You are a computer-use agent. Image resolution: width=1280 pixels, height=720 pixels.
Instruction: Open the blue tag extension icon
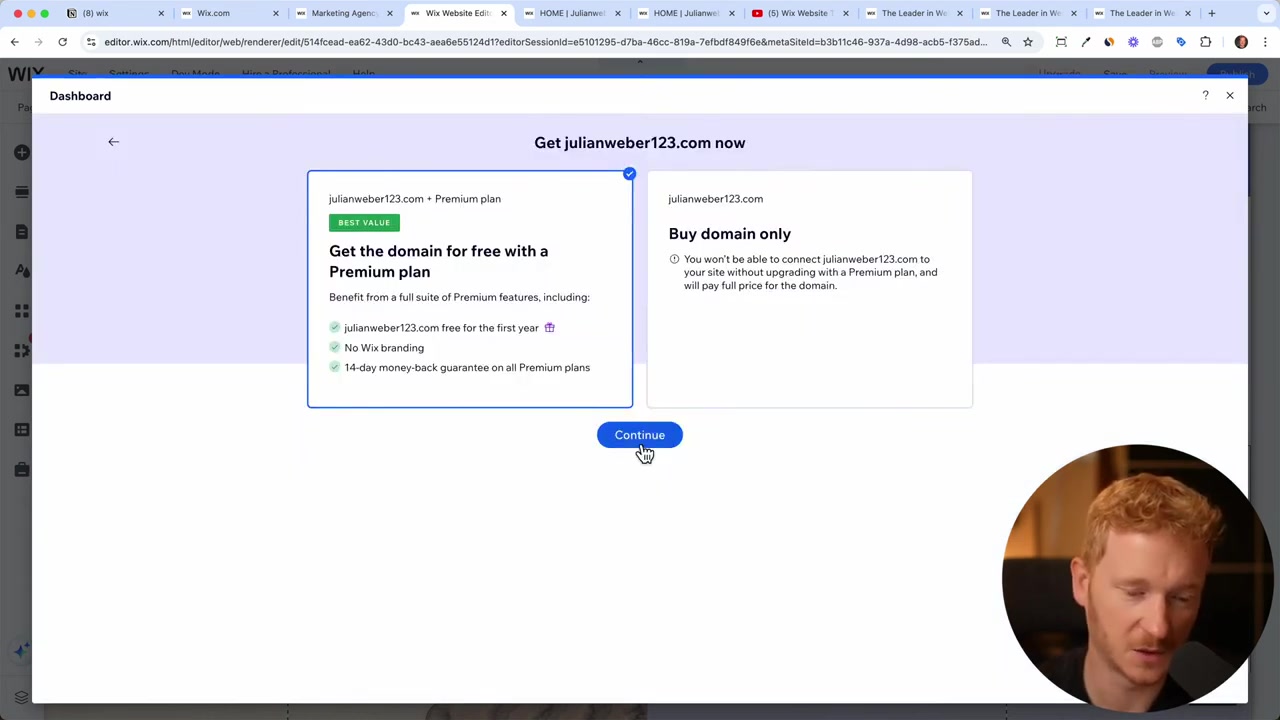pyautogui.click(x=1181, y=42)
